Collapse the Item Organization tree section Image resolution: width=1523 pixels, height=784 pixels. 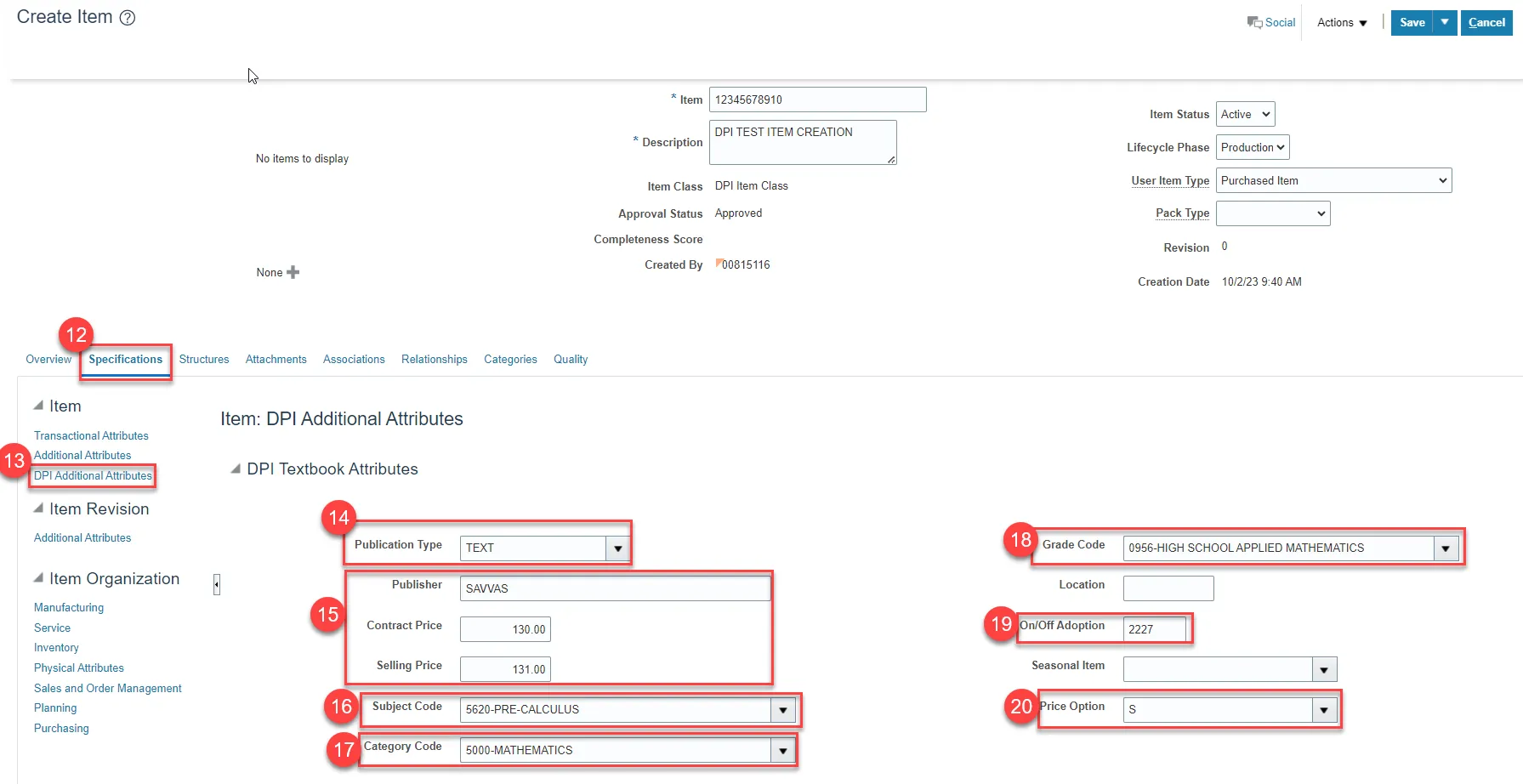[x=38, y=578]
